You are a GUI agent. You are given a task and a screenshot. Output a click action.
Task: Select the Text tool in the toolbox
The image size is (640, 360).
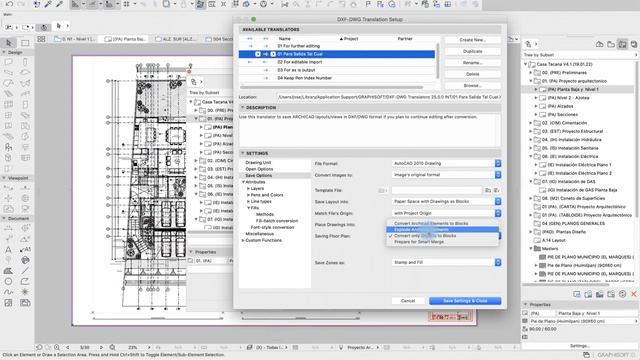(8, 249)
